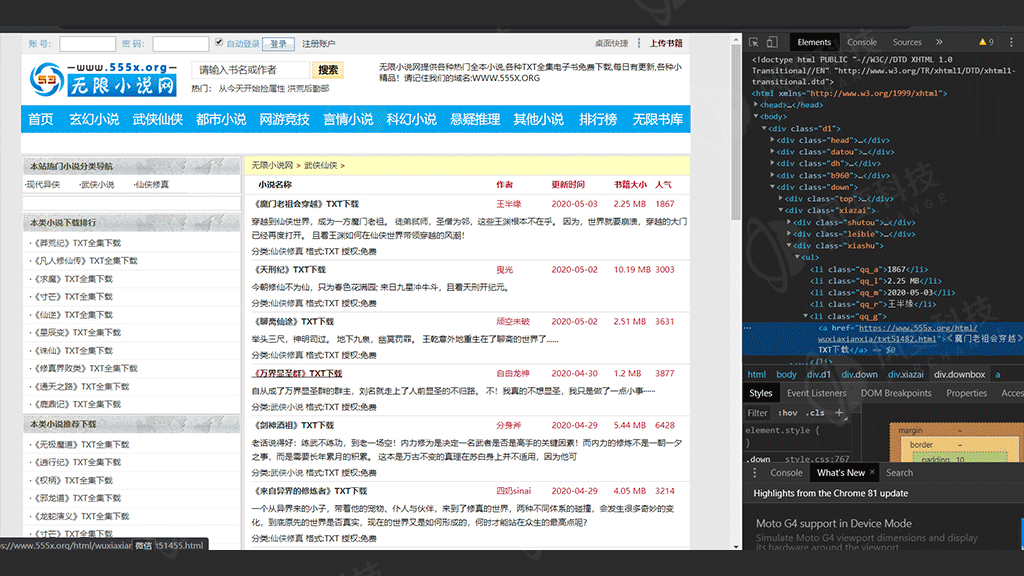Open the DevTools customization three-dot menu
Viewport: 1024px width, 576px height.
(x=1011, y=42)
